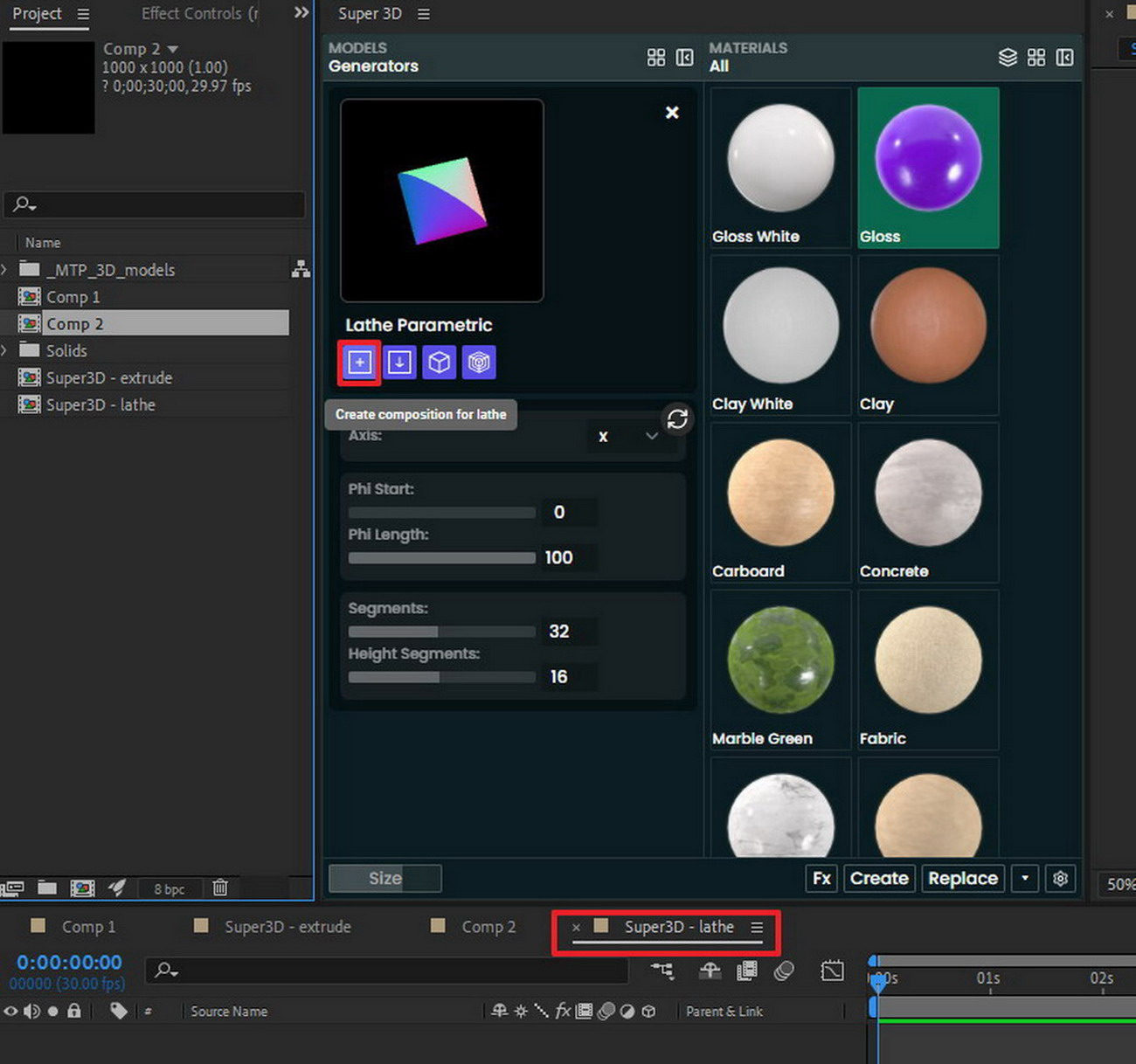Toggle the solo dot column header
Screen dimensions: 1136x1064
[53, 1011]
